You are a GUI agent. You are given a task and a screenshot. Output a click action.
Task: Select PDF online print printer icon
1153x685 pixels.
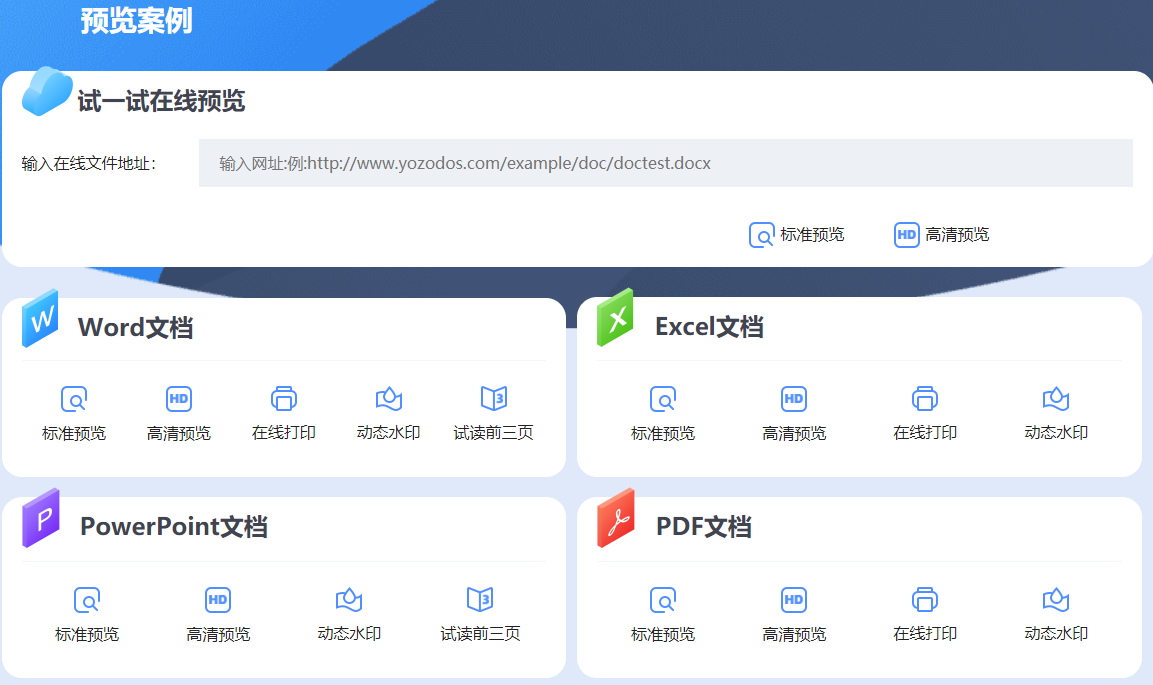tap(925, 599)
